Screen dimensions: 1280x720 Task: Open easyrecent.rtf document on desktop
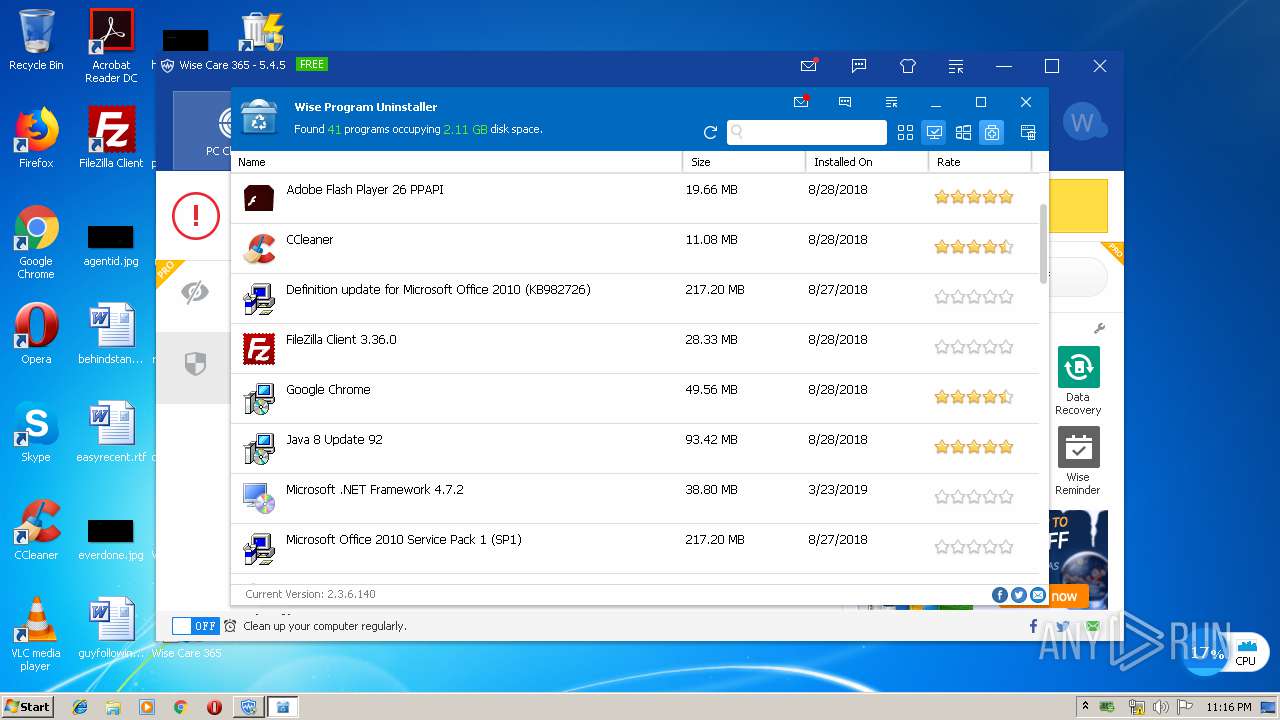111,432
